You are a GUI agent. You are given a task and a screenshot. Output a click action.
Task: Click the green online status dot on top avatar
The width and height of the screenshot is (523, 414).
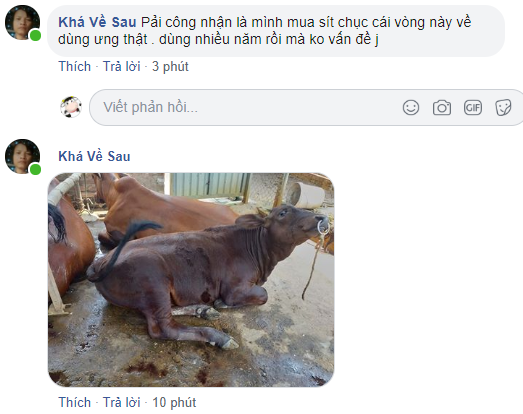pyautogui.click(x=35, y=35)
